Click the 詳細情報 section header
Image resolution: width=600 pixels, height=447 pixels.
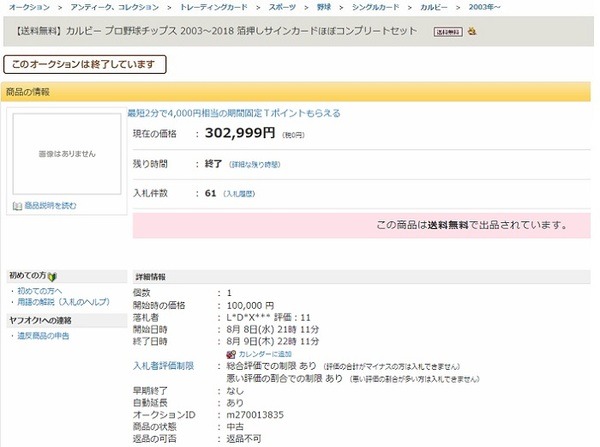coord(362,277)
